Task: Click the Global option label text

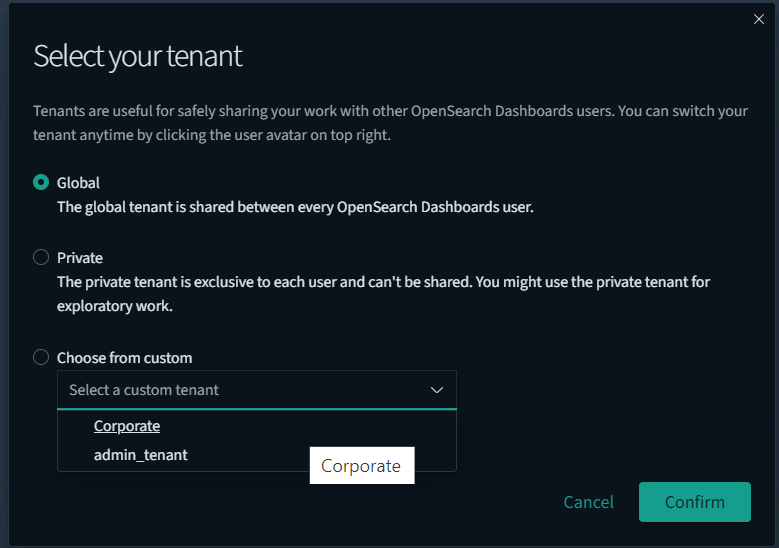Action: (x=79, y=183)
